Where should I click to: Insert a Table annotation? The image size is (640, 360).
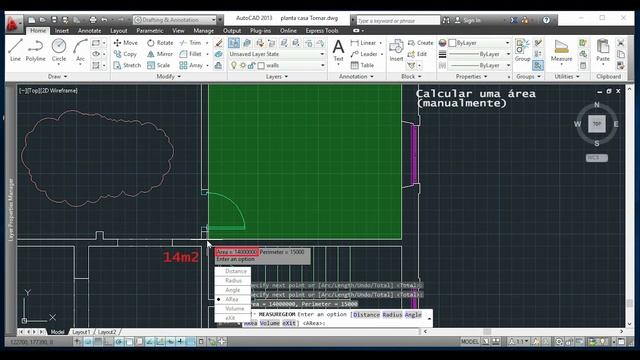[x=362, y=65]
